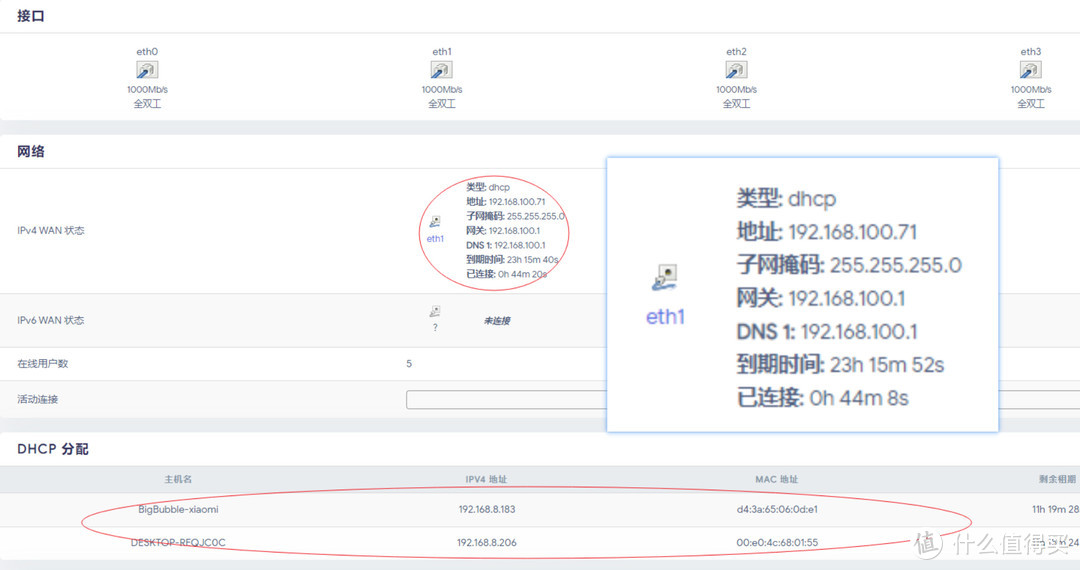Click popup 网关 192.168.100.1 line

point(820,298)
